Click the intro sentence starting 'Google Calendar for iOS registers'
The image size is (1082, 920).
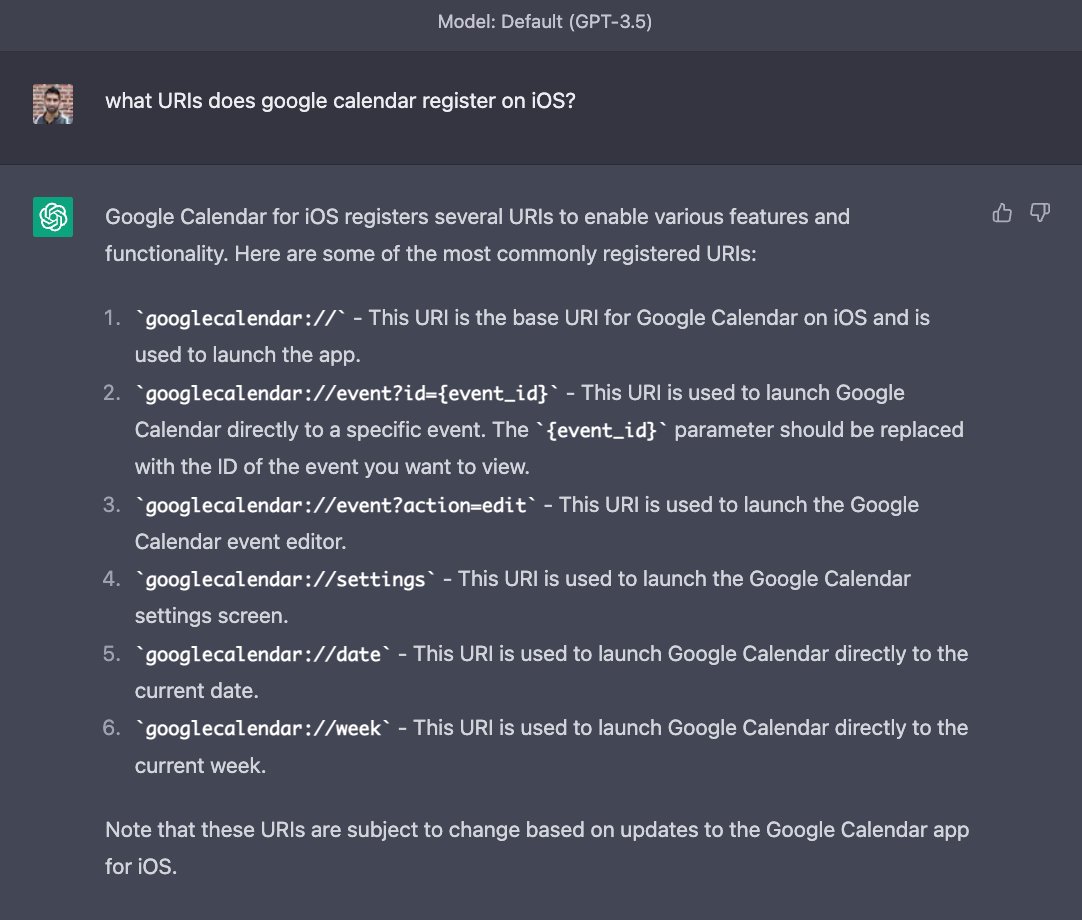pos(478,235)
